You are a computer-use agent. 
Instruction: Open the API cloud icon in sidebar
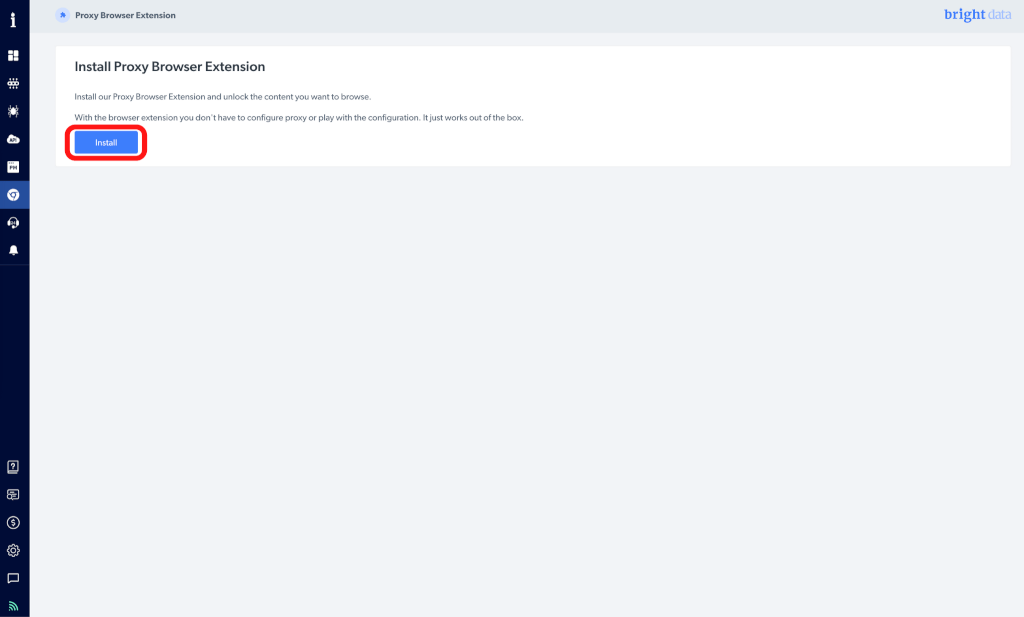tap(13, 139)
